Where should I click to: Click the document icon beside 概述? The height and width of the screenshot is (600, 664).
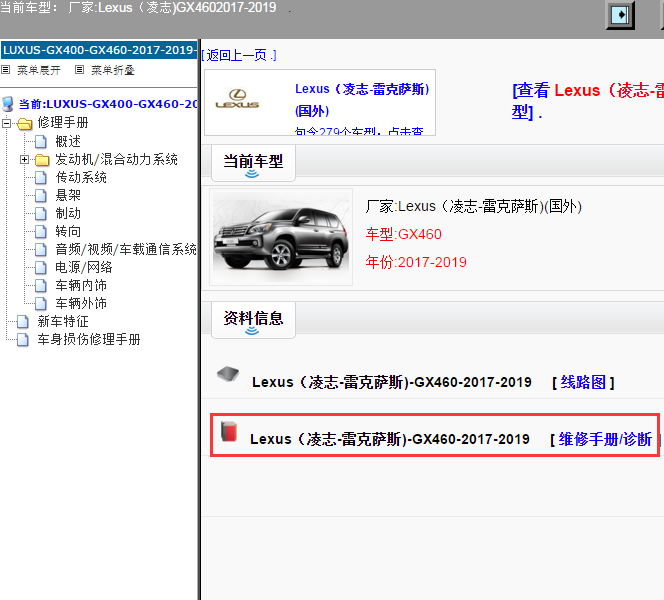[41, 141]
